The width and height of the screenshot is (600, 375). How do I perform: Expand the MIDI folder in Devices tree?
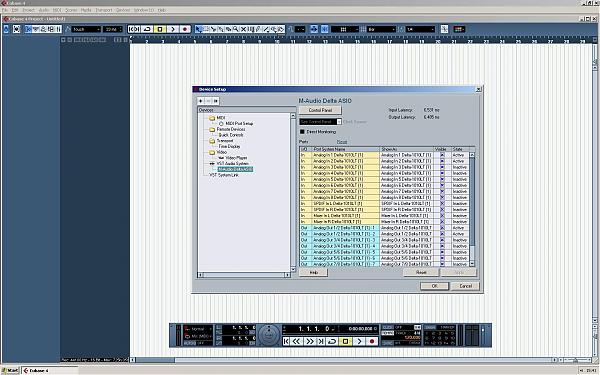212,118
